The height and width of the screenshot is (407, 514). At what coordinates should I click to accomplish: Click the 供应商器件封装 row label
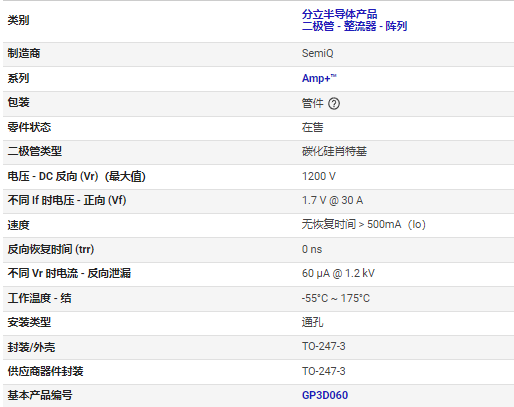pos(45,371)
